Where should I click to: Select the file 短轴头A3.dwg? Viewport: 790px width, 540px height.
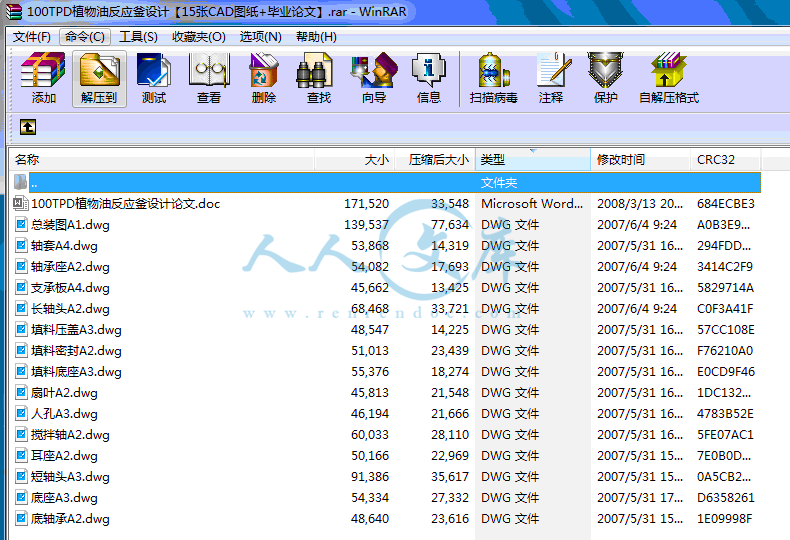(x=70, y=477)
